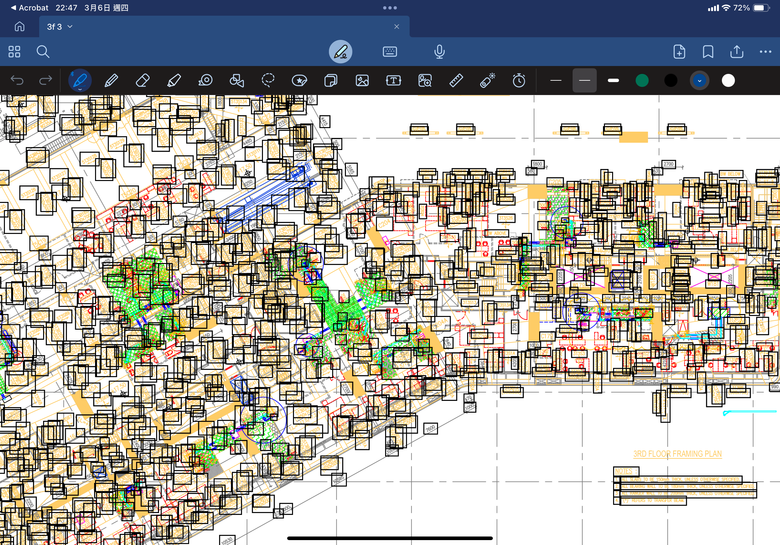Start audio recording with microphone
780x545 pixels.
(439, 52)
